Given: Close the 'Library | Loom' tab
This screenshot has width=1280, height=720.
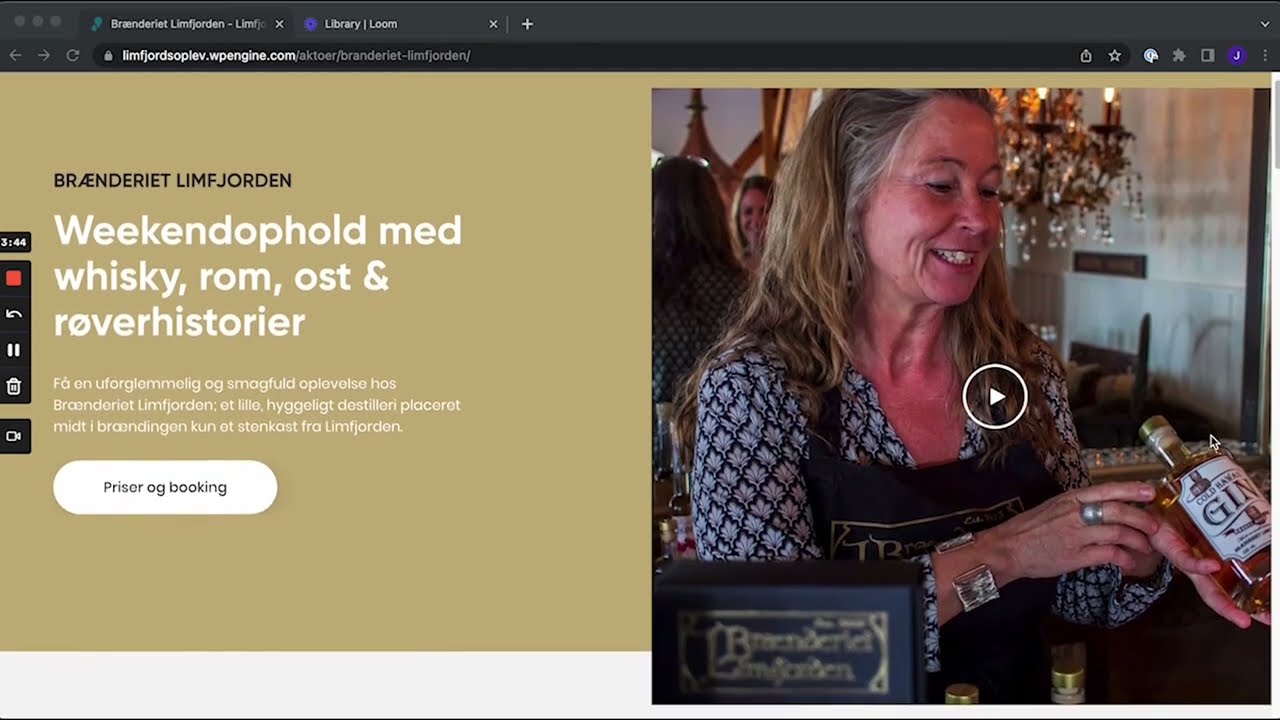Looking at the screenshot, I should [493, 24].
